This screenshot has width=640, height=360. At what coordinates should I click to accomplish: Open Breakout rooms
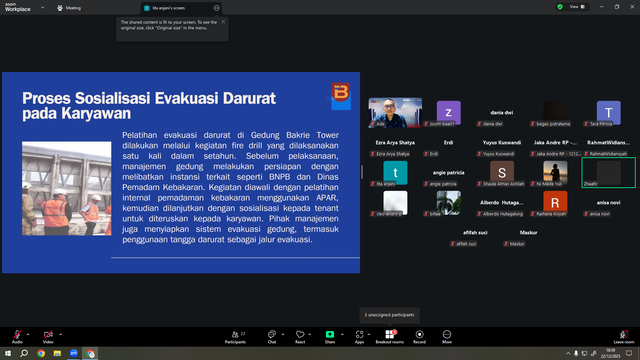click(x=389, y=337)
